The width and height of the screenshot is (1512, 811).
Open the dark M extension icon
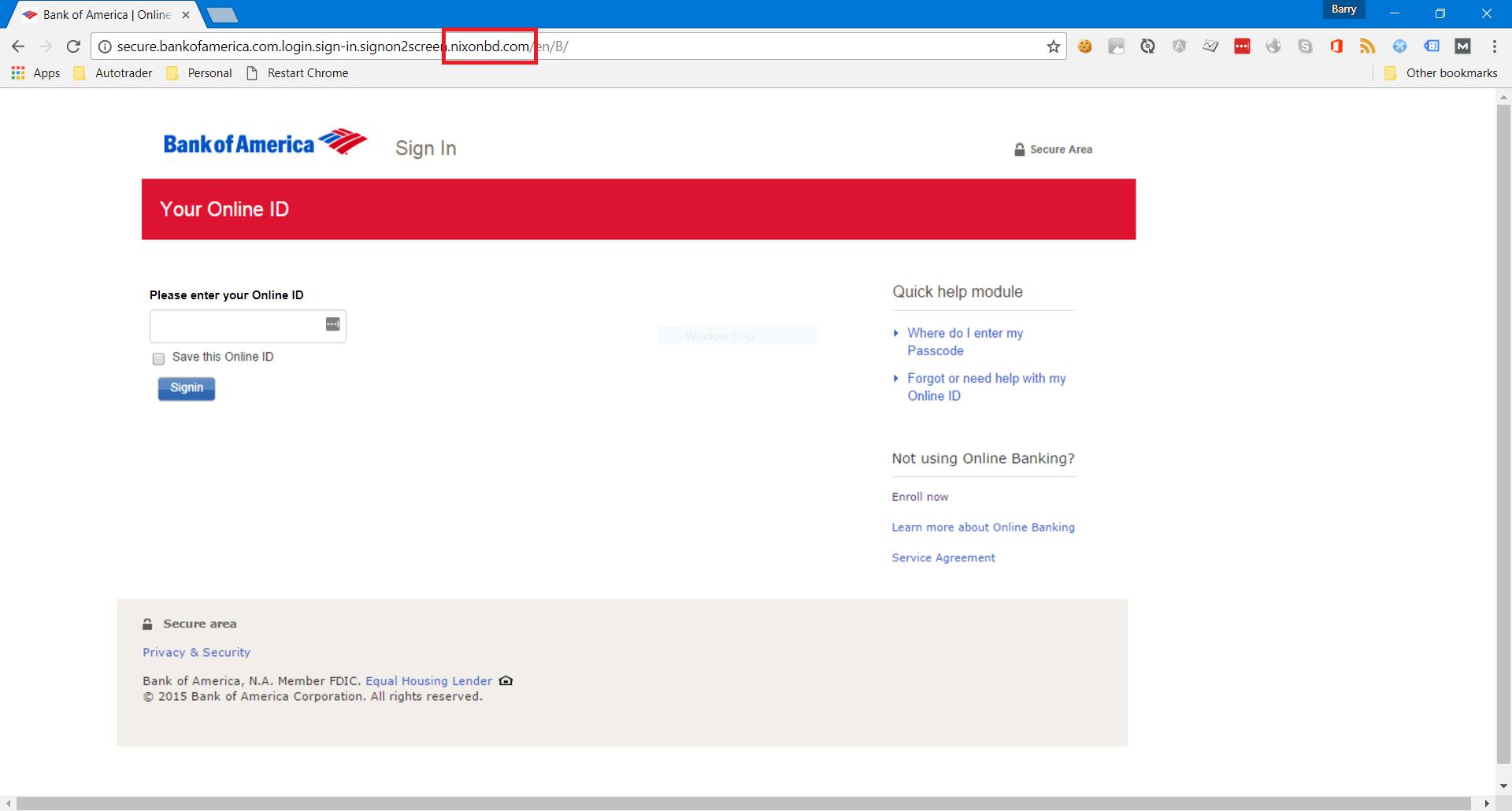pyautogui.click(x=1462, y=46)
